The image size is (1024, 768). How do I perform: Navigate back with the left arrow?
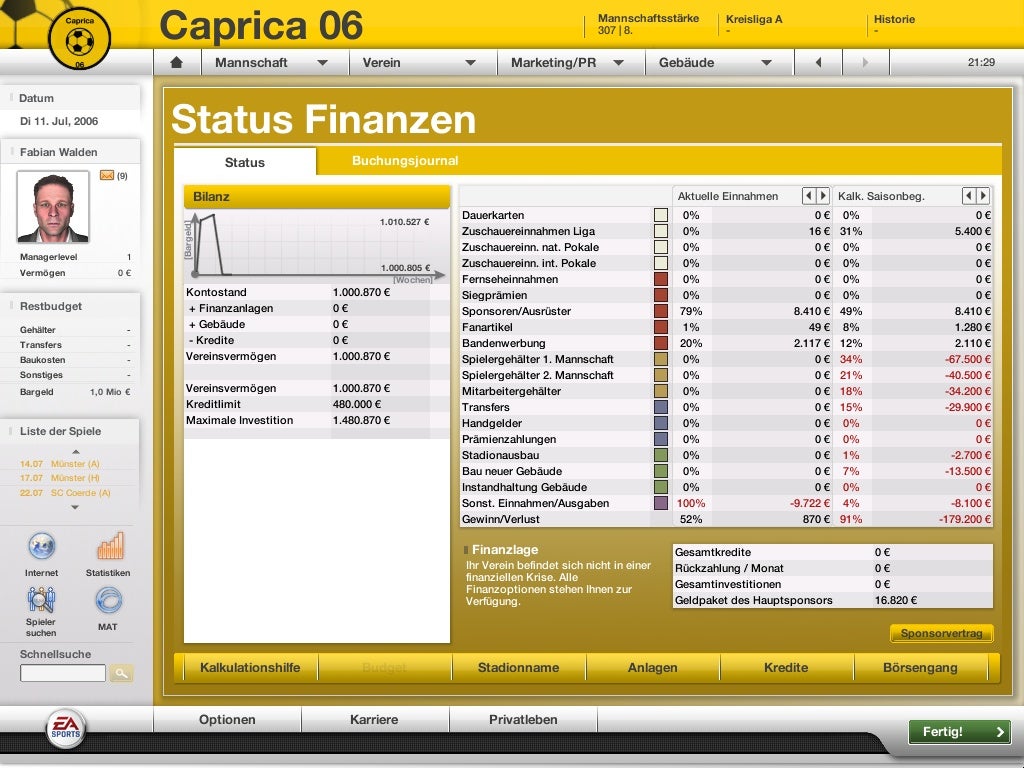(x=818, y=63)
